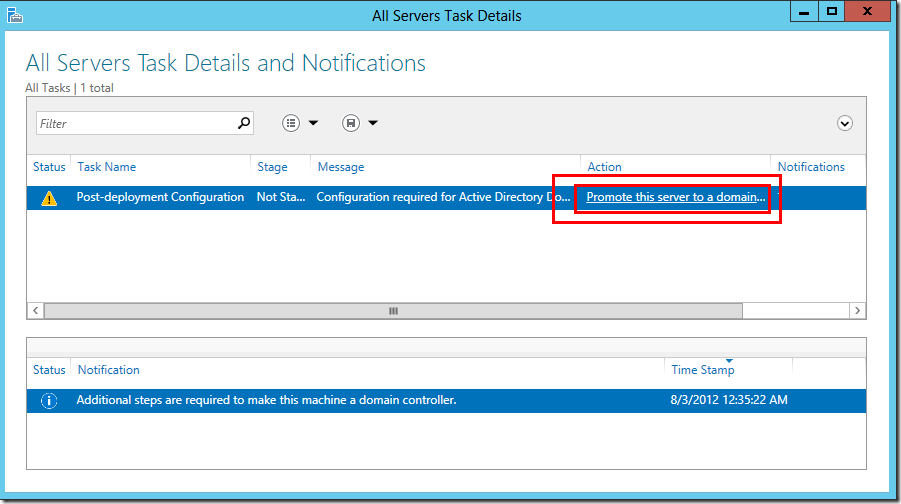Open the list criteria options dropdown
The height and width of the screenshot is (504, 901).
(x=299, y=123)
